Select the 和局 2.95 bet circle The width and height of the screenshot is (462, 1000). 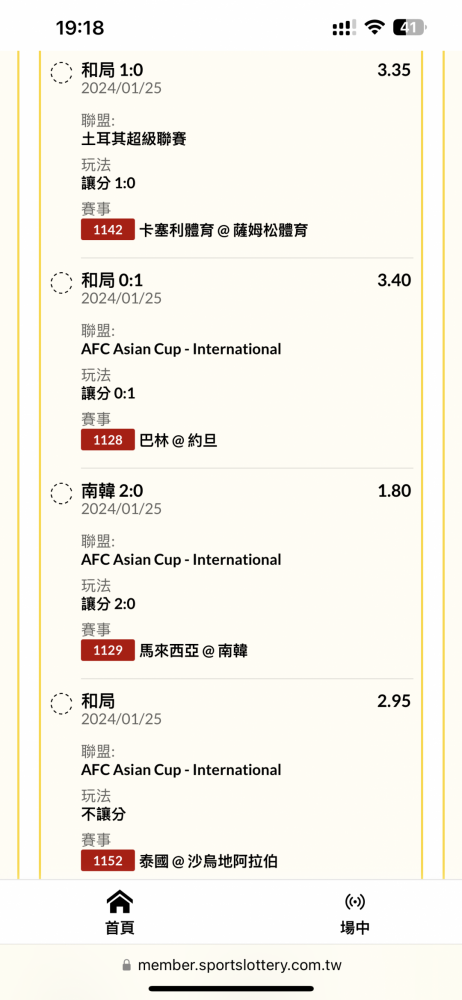[61, 703]
